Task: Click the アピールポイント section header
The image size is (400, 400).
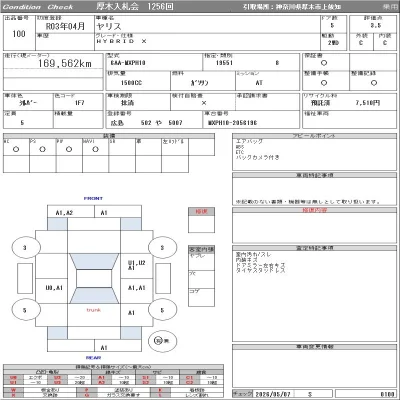Action: tap(314, 136)
